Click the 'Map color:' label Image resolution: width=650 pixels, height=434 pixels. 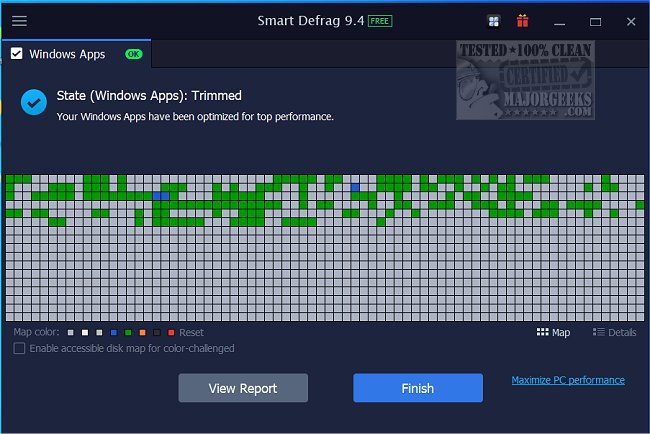(x=36, y=332)
